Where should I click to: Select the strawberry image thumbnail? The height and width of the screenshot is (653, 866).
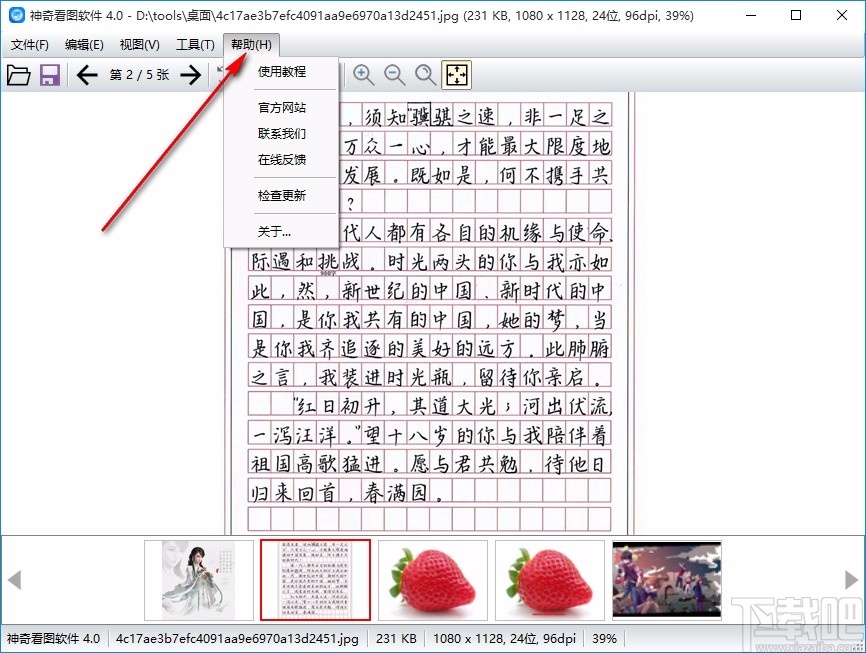click(432, 580)
